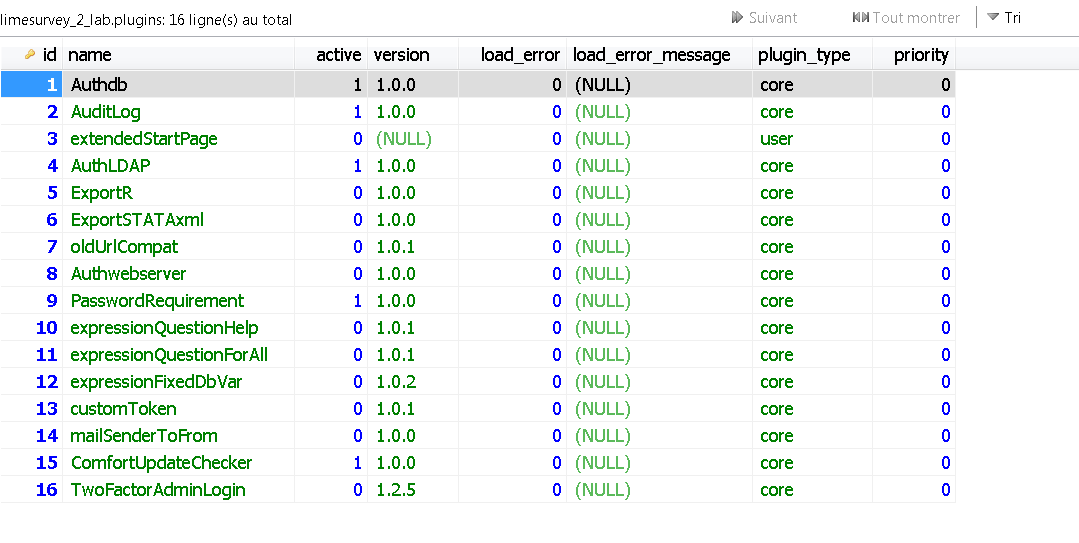
Task: Click version 1.0.2 of expressionFixedDbVar
Action: pyautogui.click(x=396, y=382)
